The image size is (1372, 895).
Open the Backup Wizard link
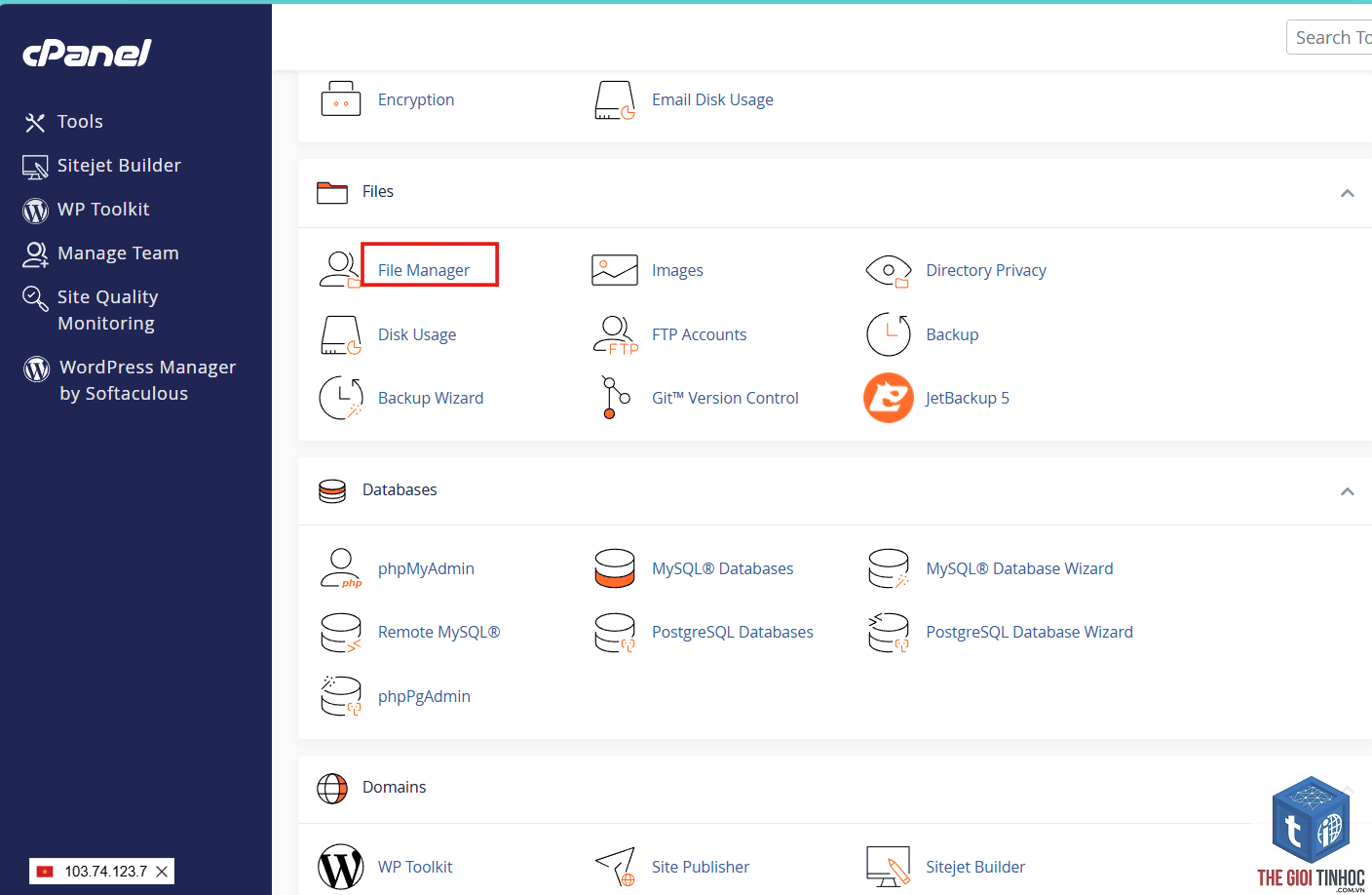tap(431, 398)
